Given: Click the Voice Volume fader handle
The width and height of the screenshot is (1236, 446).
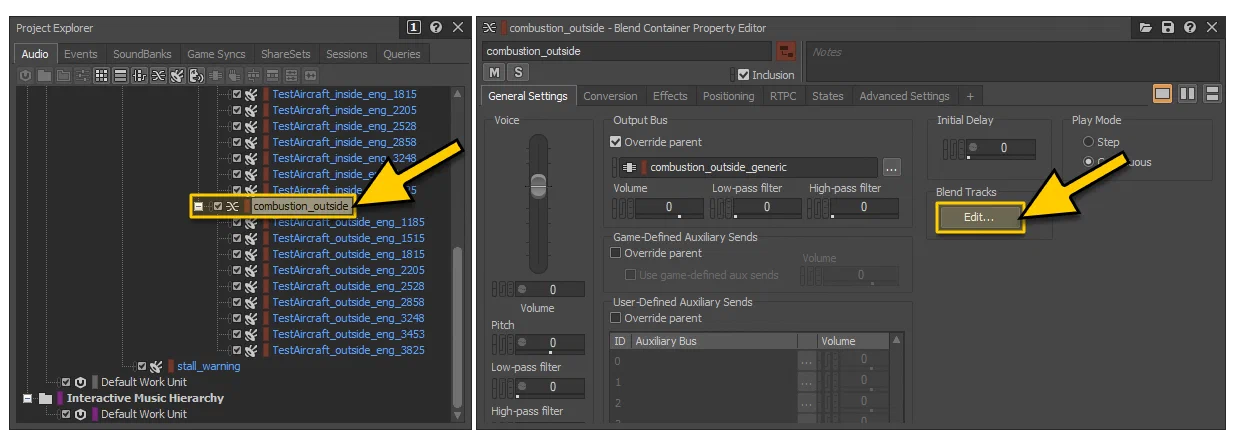Looking at the screenshot, I should pos(538,186).
